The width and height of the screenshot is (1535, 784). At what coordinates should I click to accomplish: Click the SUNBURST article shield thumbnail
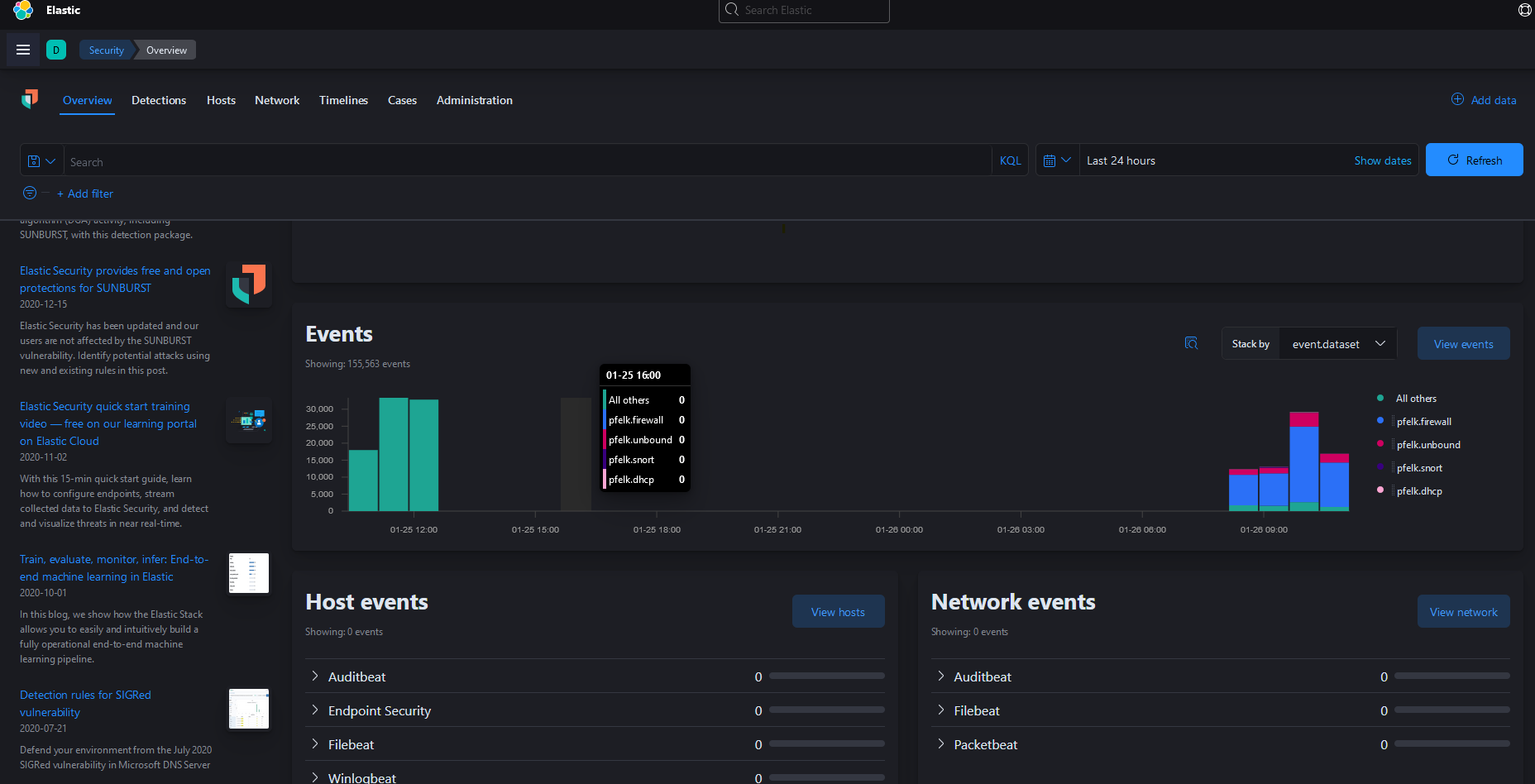coord(249,284)
